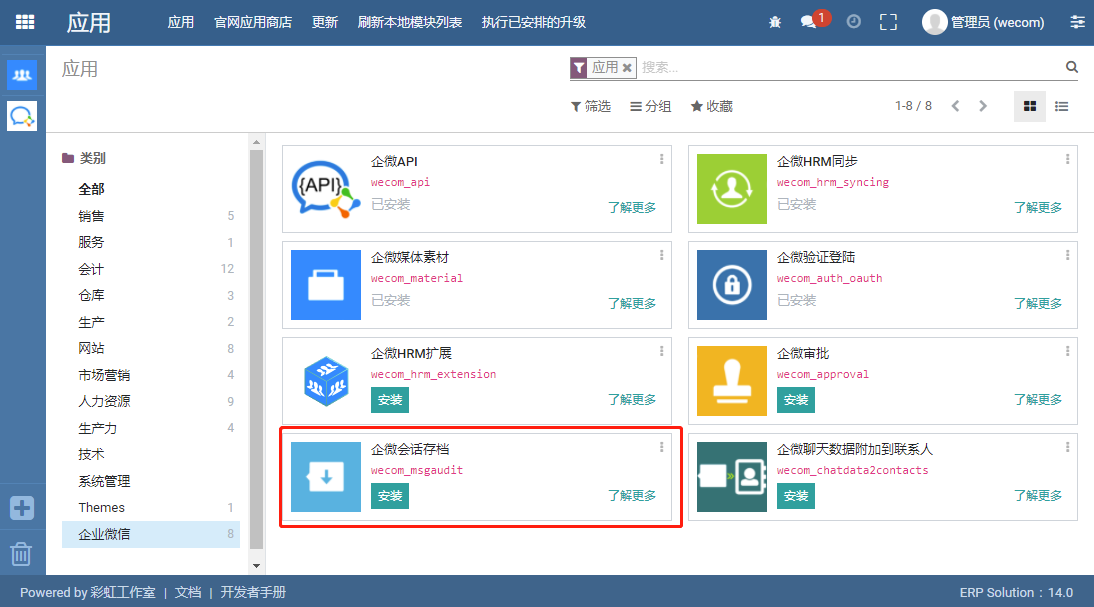This screenshot has width=1094, height=607.
Task: Install the 企微聊天数据附加到联系人 module
Action: 796,496
